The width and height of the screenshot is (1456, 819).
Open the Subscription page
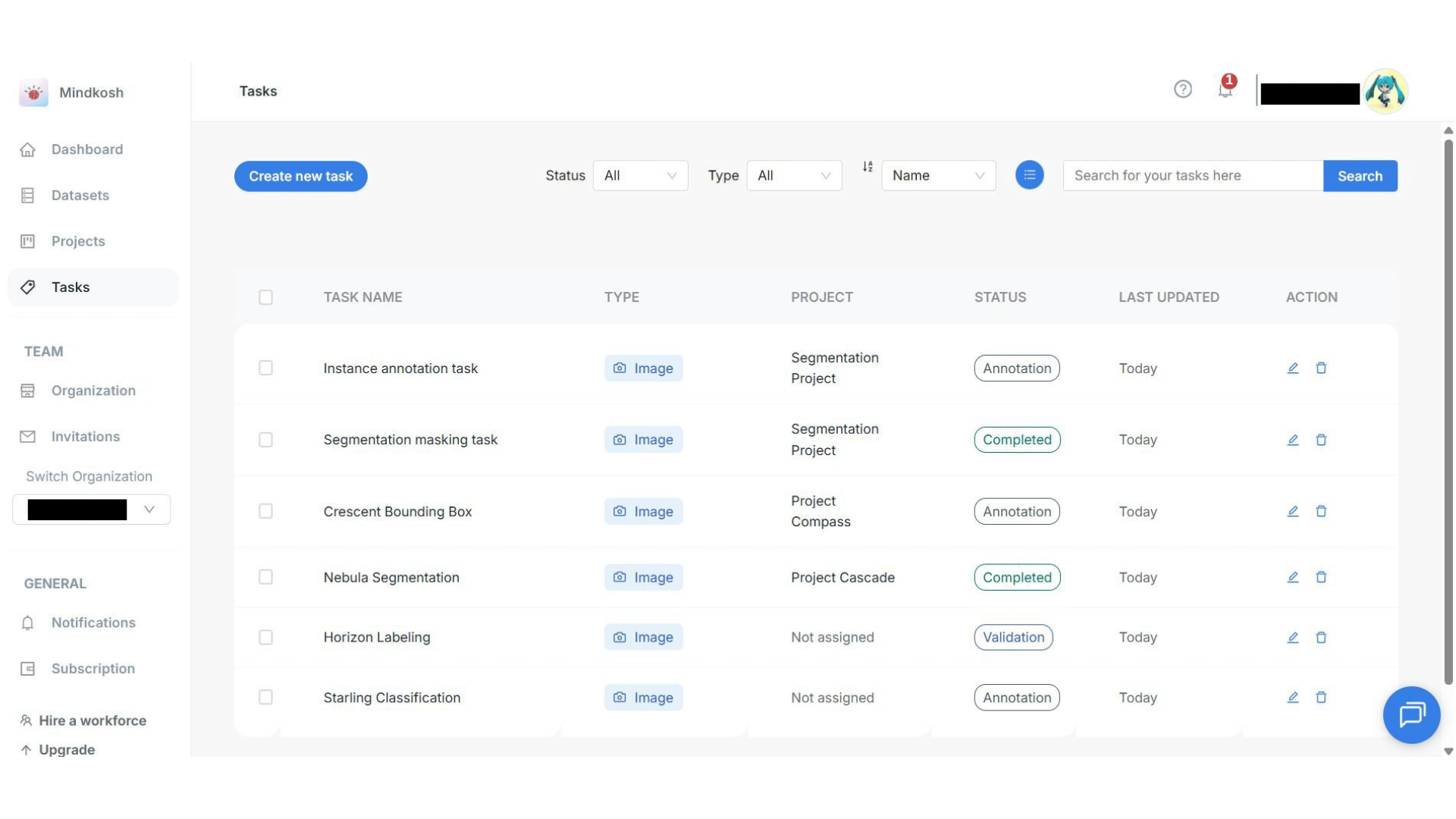92,668
